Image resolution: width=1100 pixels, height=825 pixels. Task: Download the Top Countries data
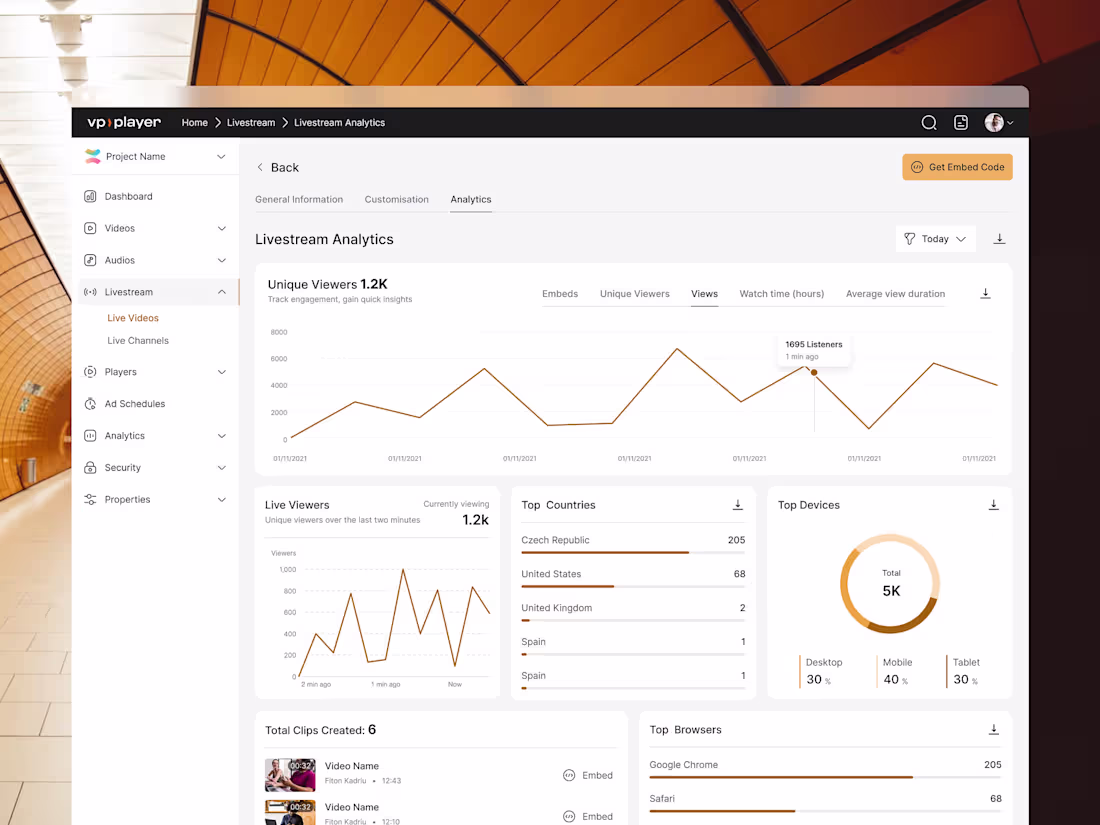coord(738,505)
